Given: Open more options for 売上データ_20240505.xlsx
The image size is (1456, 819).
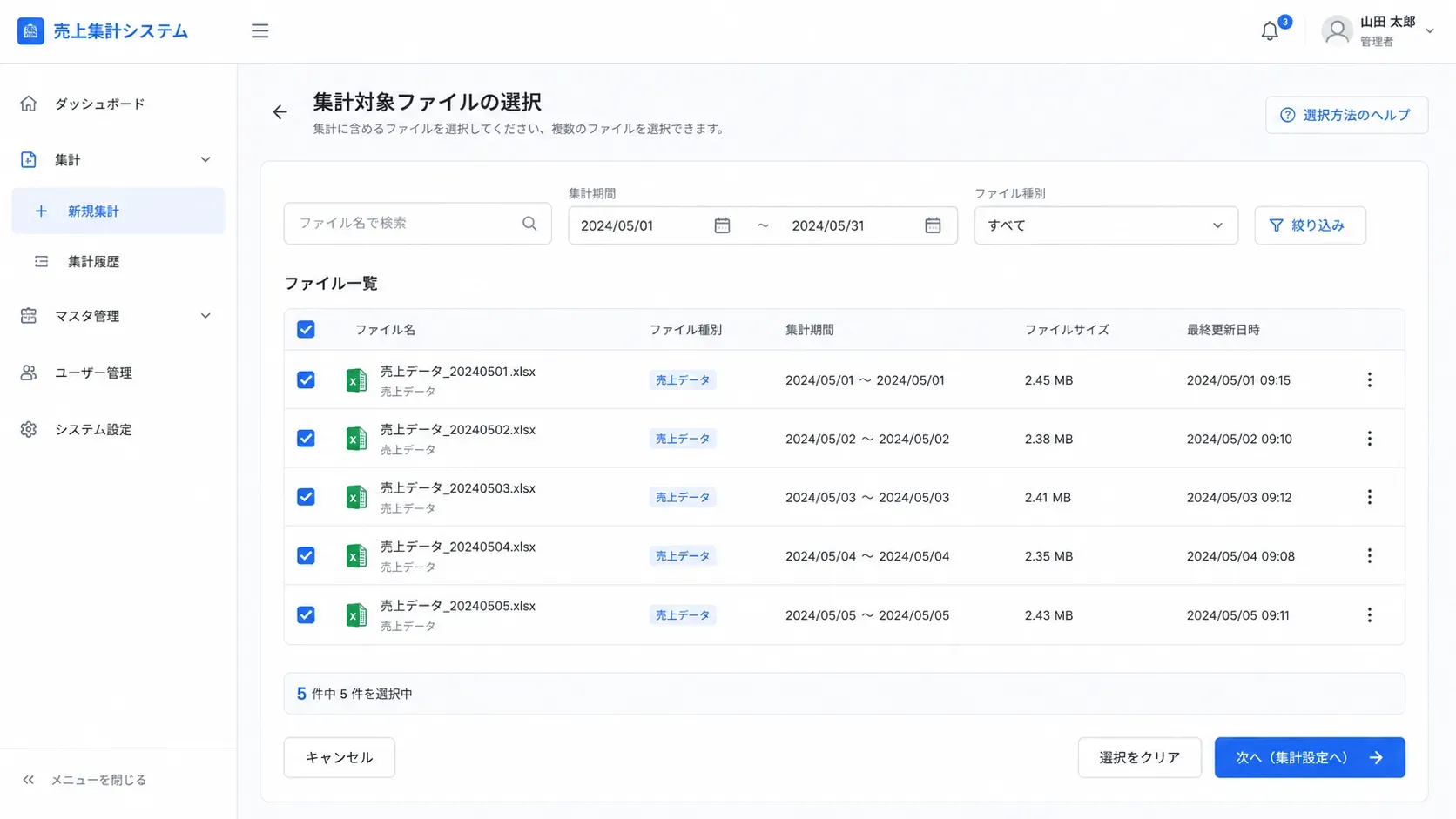Looking at the screenshot, I should pos(1369,615).
